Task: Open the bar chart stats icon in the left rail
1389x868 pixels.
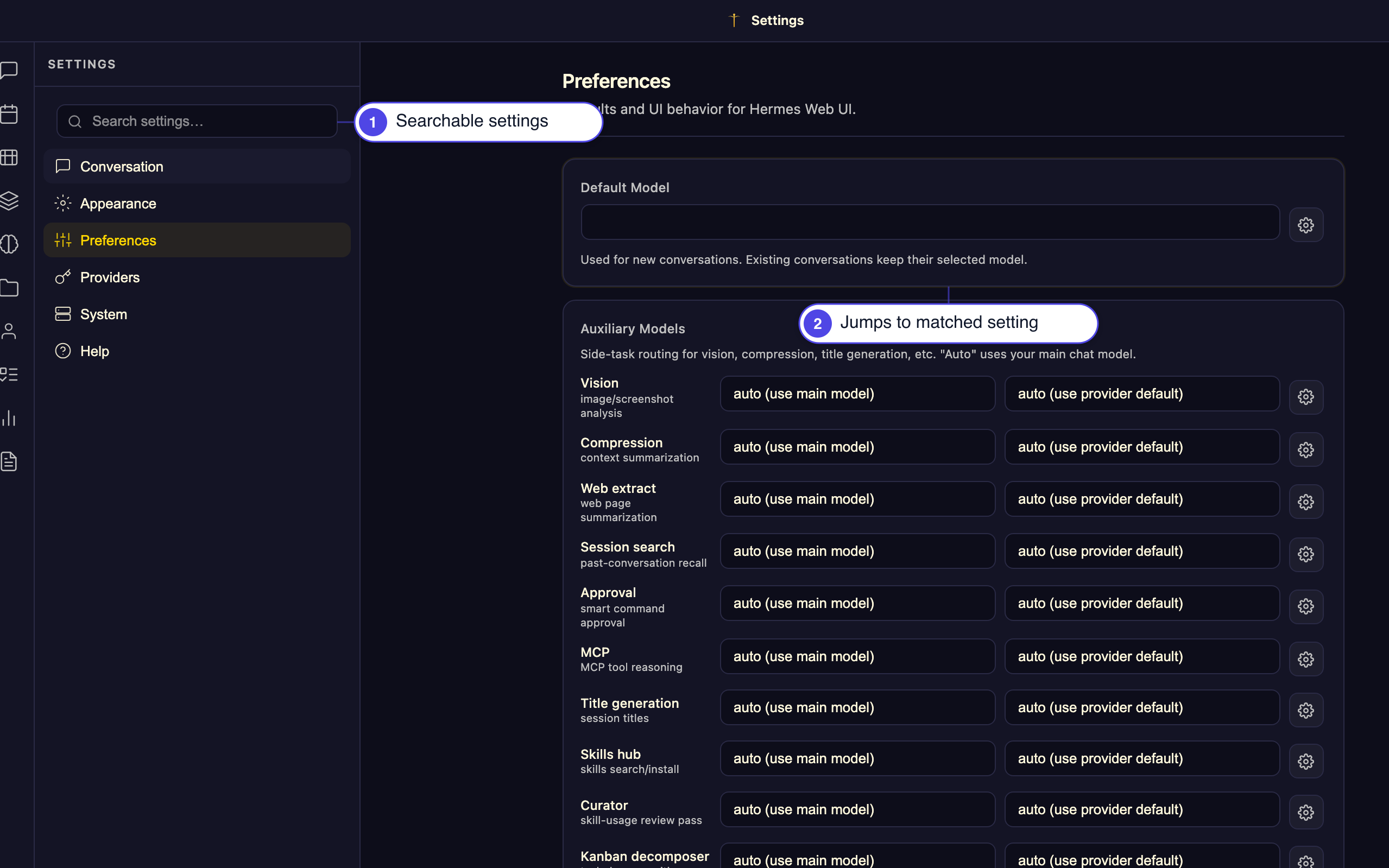Action: (9, 418)
